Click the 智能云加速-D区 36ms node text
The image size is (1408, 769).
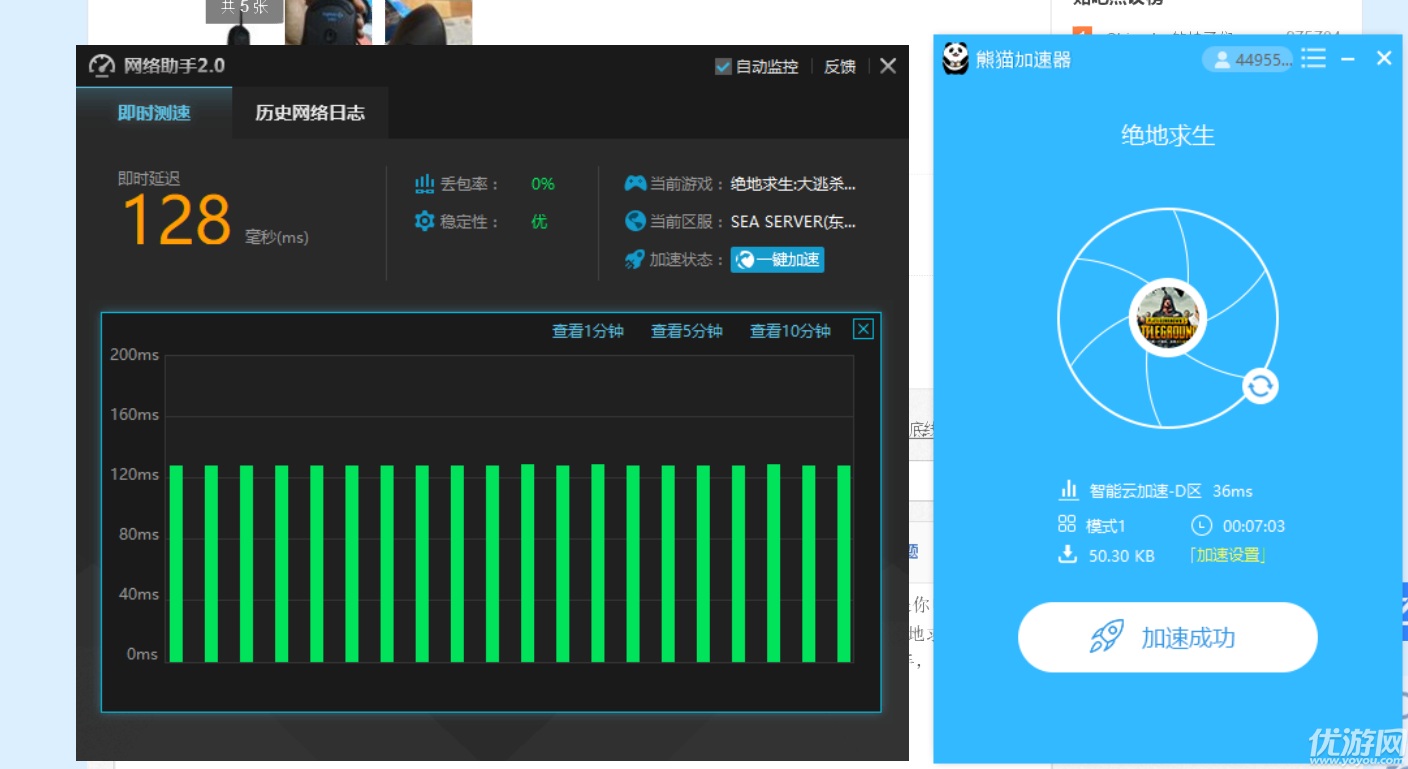(x=1171, y=491)
